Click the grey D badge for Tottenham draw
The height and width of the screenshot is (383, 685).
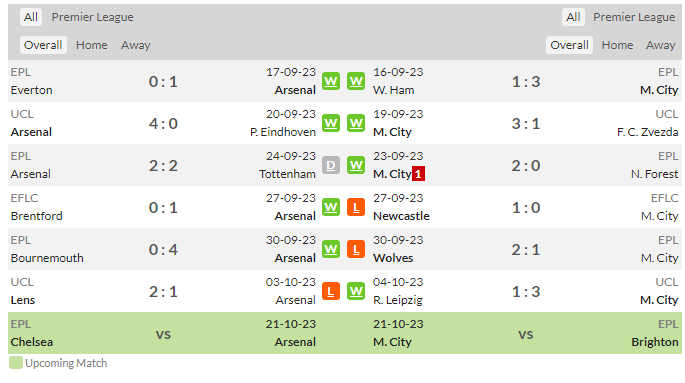pos(331,166)
